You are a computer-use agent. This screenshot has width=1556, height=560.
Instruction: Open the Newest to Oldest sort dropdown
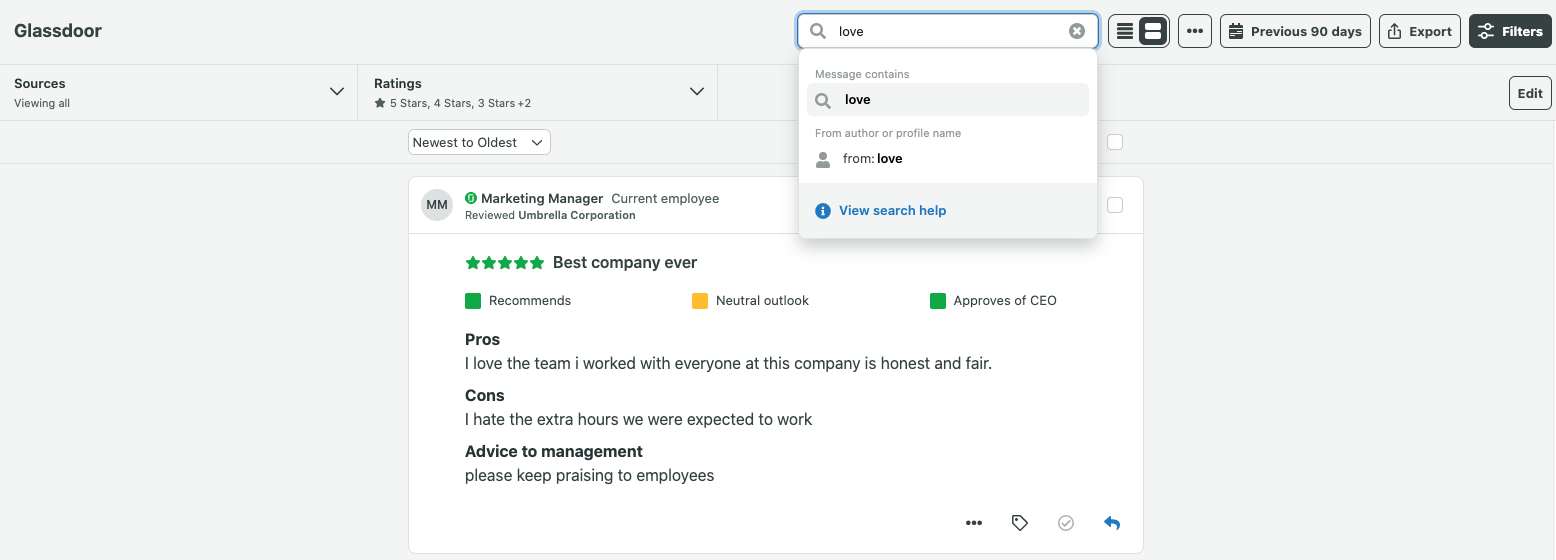click(x=479, y=142)
